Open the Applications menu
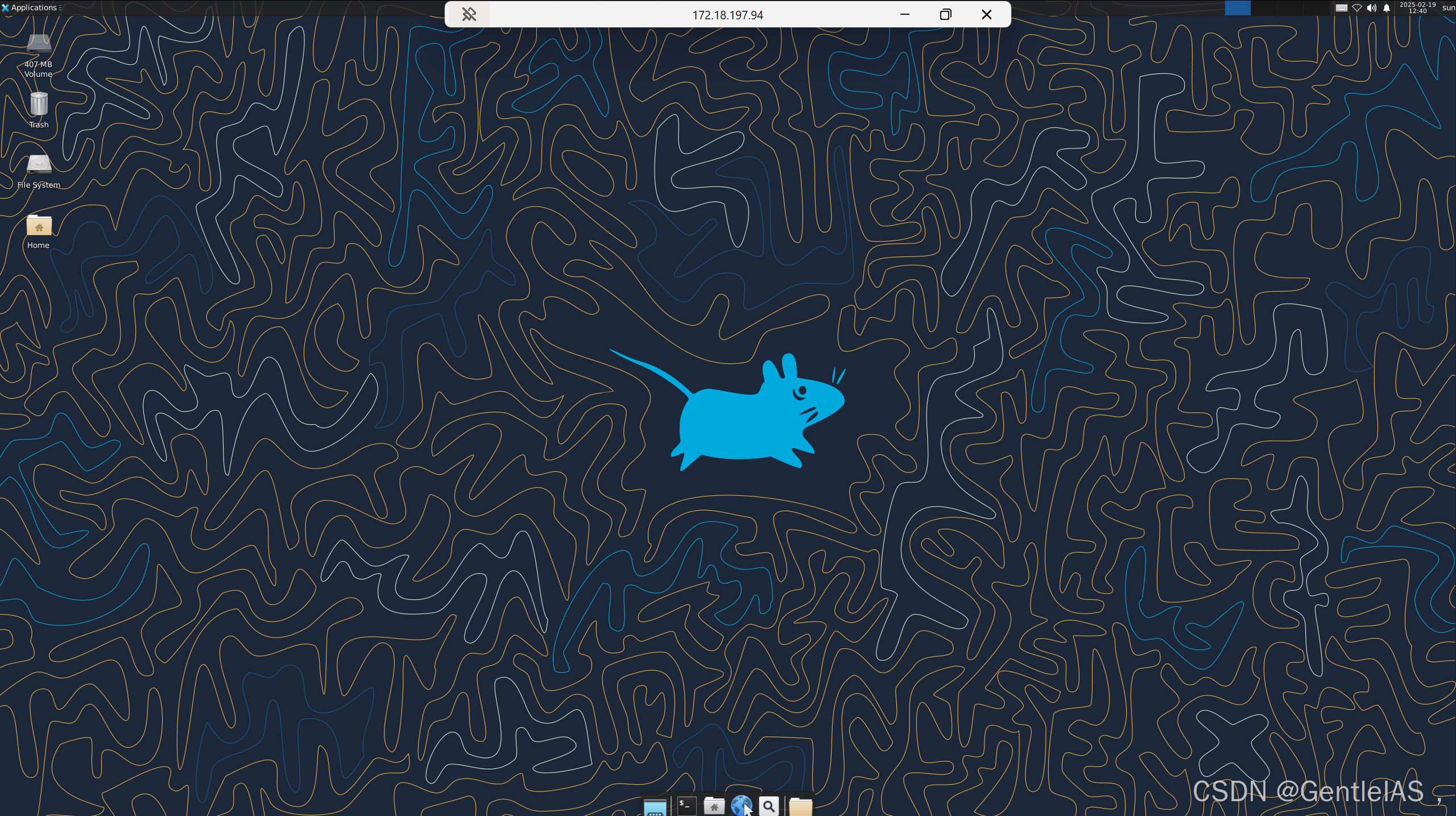This screenshot has width=1456, height=816. coord(31,7)
